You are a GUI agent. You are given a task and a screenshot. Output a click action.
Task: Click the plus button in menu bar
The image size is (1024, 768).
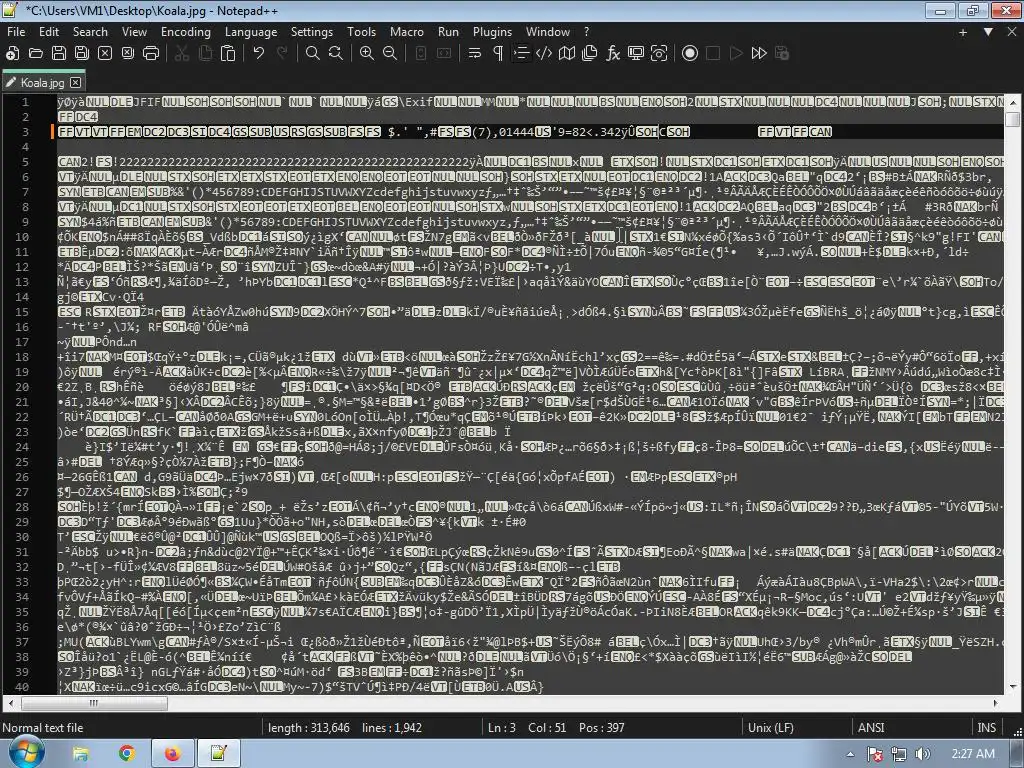tap(963, 31)
